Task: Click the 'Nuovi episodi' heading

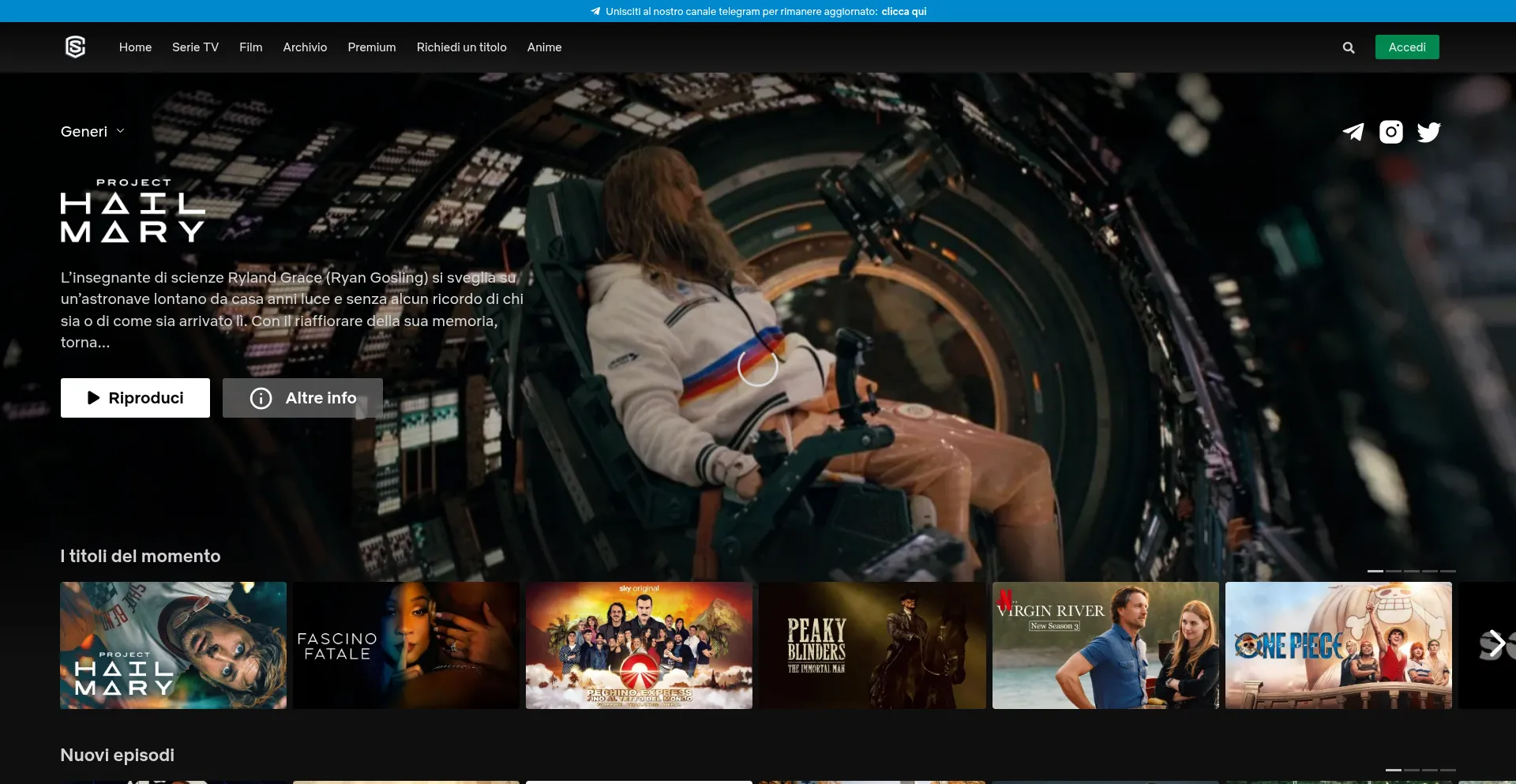Action: point(118,755)
